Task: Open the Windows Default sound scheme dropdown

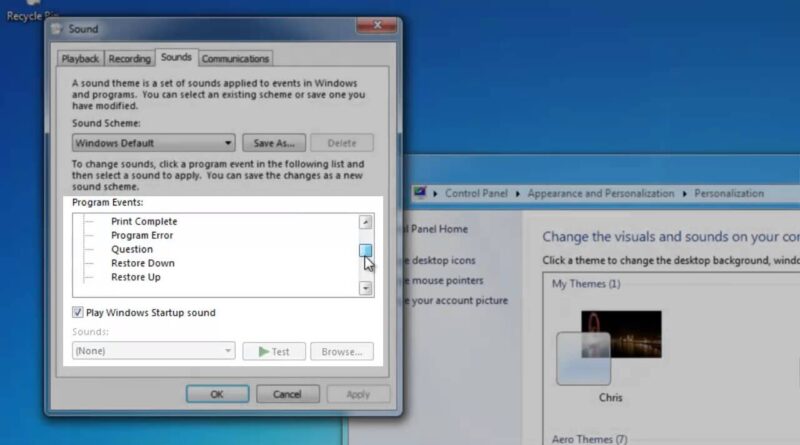Action: tap(154, 143)
